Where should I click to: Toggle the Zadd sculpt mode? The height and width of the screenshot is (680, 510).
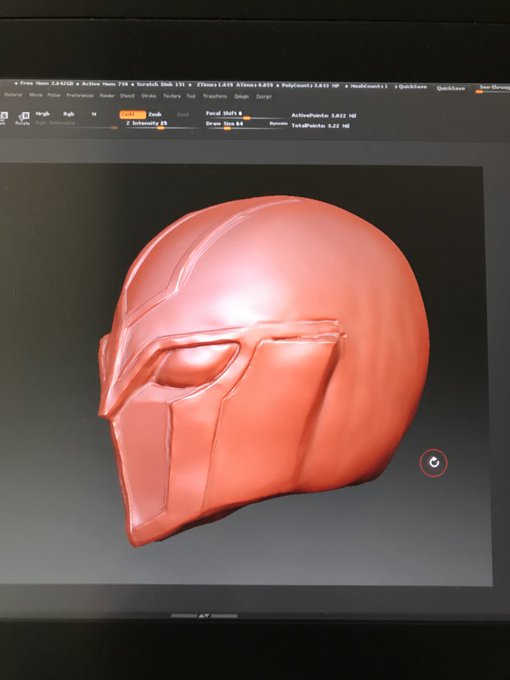point(133,114)
